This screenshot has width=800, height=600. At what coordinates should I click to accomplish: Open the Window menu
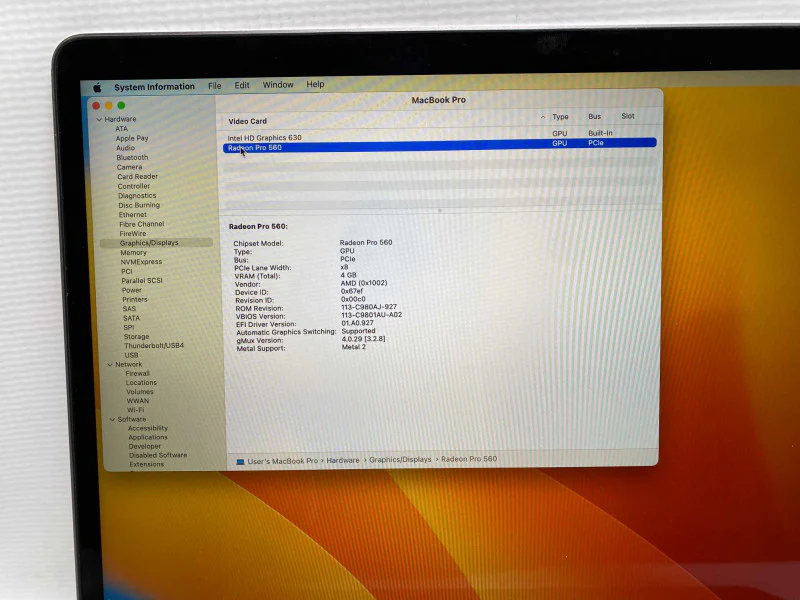pyautogui.click(x=278, y=85)
